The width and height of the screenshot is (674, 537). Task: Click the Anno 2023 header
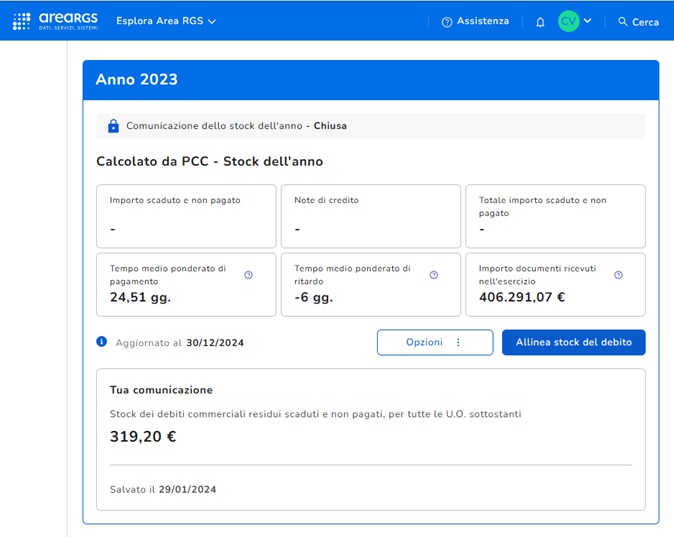point(137,80)
